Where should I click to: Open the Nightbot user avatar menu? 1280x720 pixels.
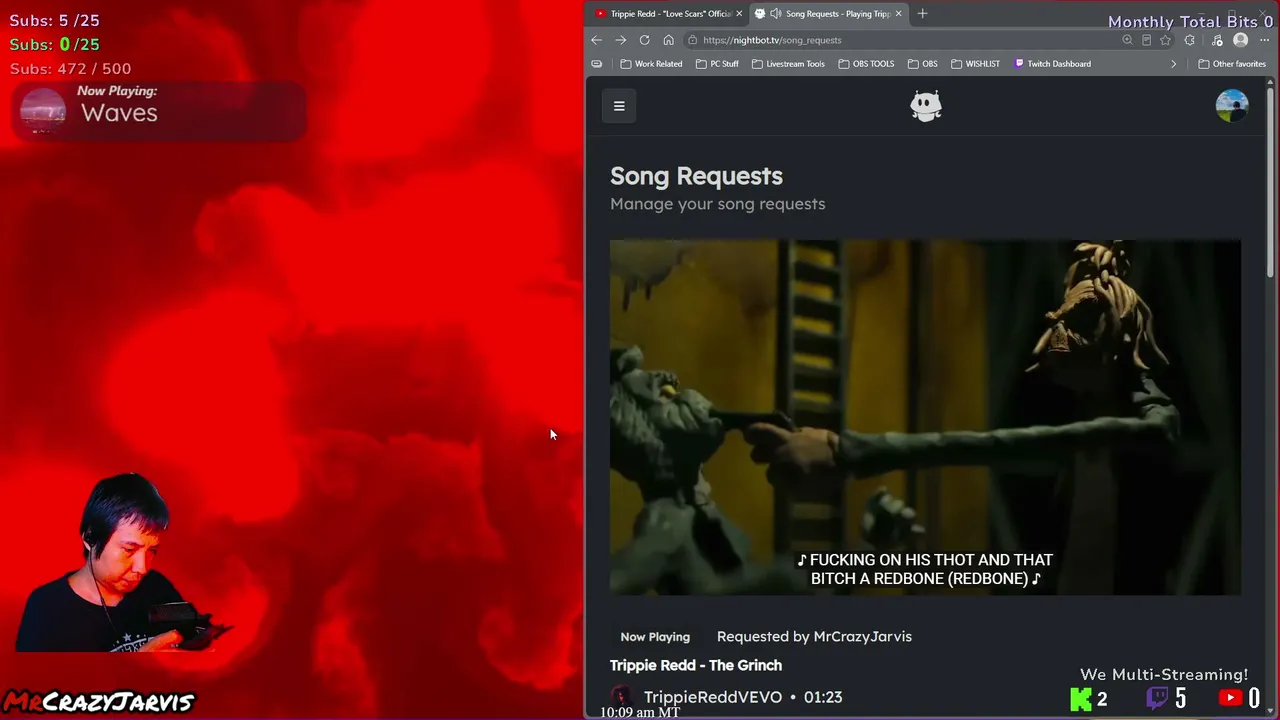tap(1232, 106)
